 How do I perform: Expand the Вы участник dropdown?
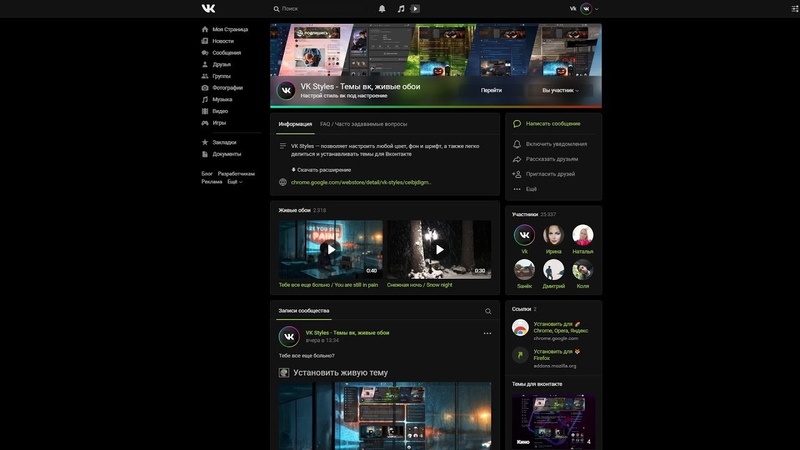pyautogui.click(x=560, y=90)
